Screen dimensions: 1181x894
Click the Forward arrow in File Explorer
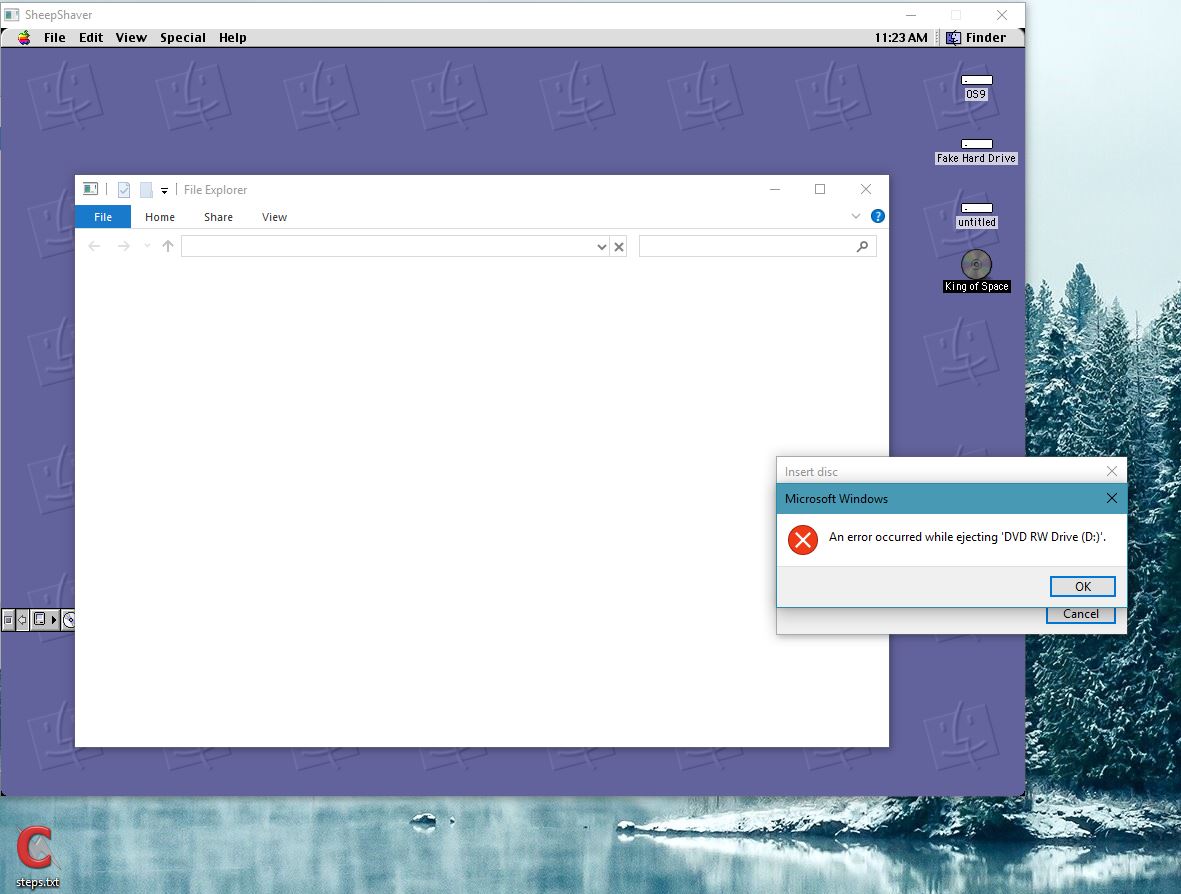pos(124,246)
